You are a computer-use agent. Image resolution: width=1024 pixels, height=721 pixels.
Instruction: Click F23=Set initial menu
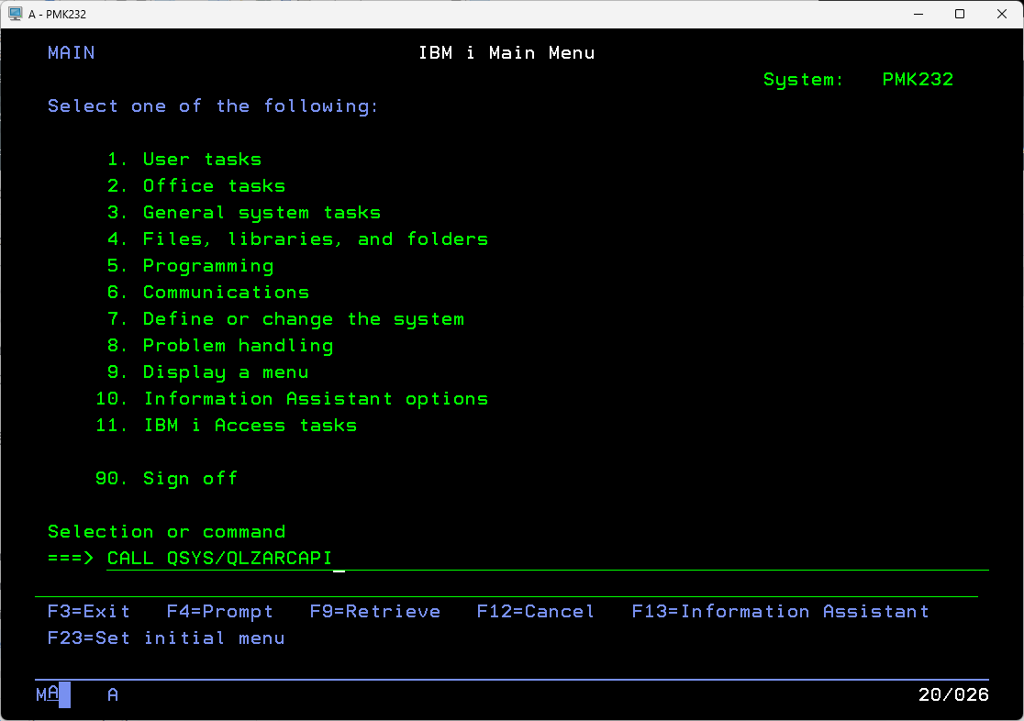166,638
